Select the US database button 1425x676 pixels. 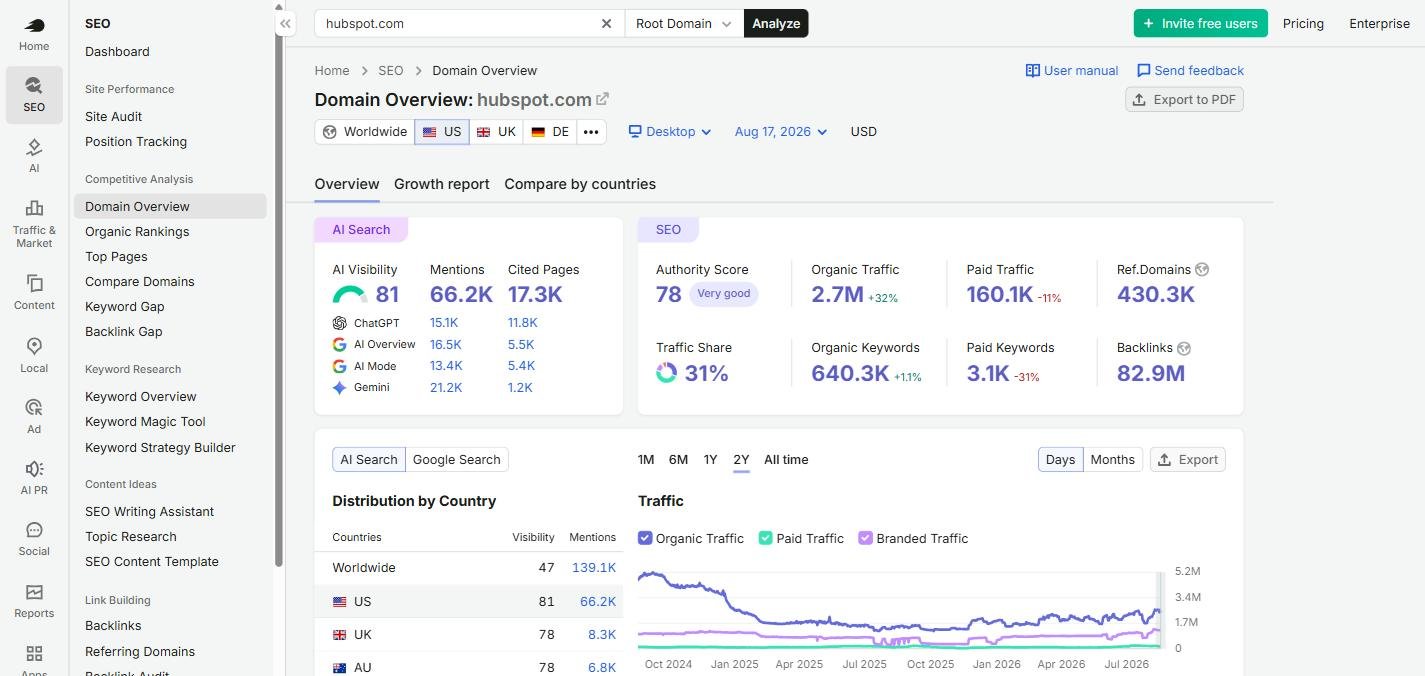click(442, 132)
